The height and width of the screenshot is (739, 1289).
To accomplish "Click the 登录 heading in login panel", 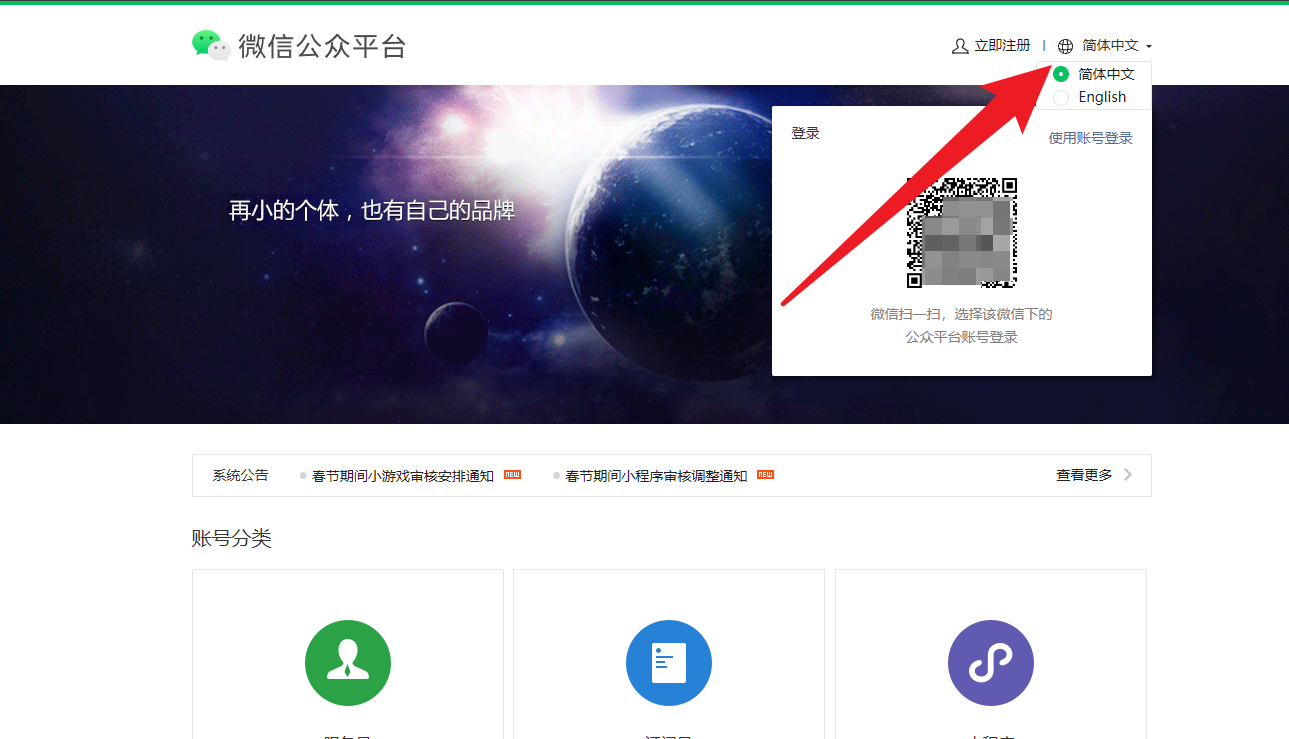I will (x=805, y=133).
